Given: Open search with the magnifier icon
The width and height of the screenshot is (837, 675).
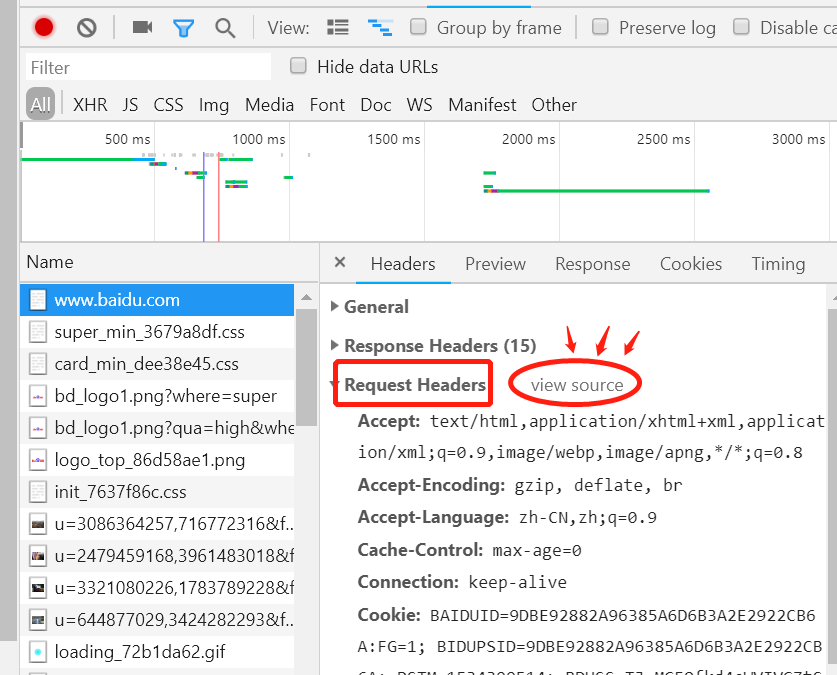Looking at the screenshot, I should click(226, 28).
